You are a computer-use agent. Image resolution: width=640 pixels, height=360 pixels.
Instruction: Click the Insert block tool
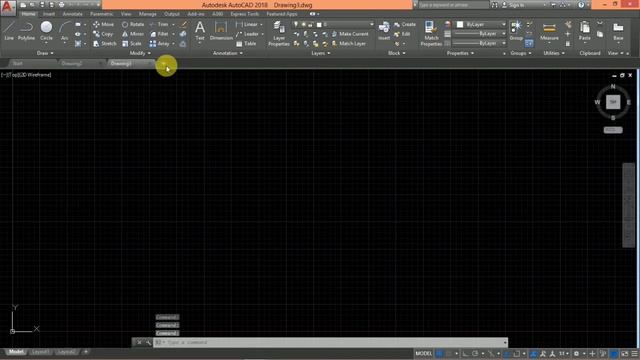(x=384, y=31)
